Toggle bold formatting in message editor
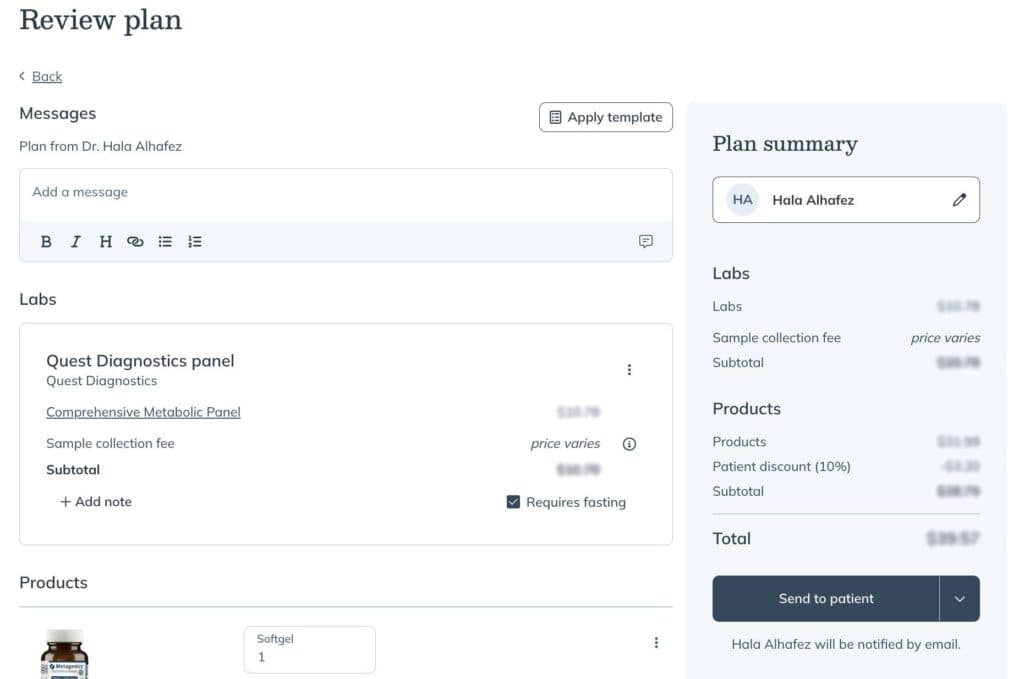 46,242
